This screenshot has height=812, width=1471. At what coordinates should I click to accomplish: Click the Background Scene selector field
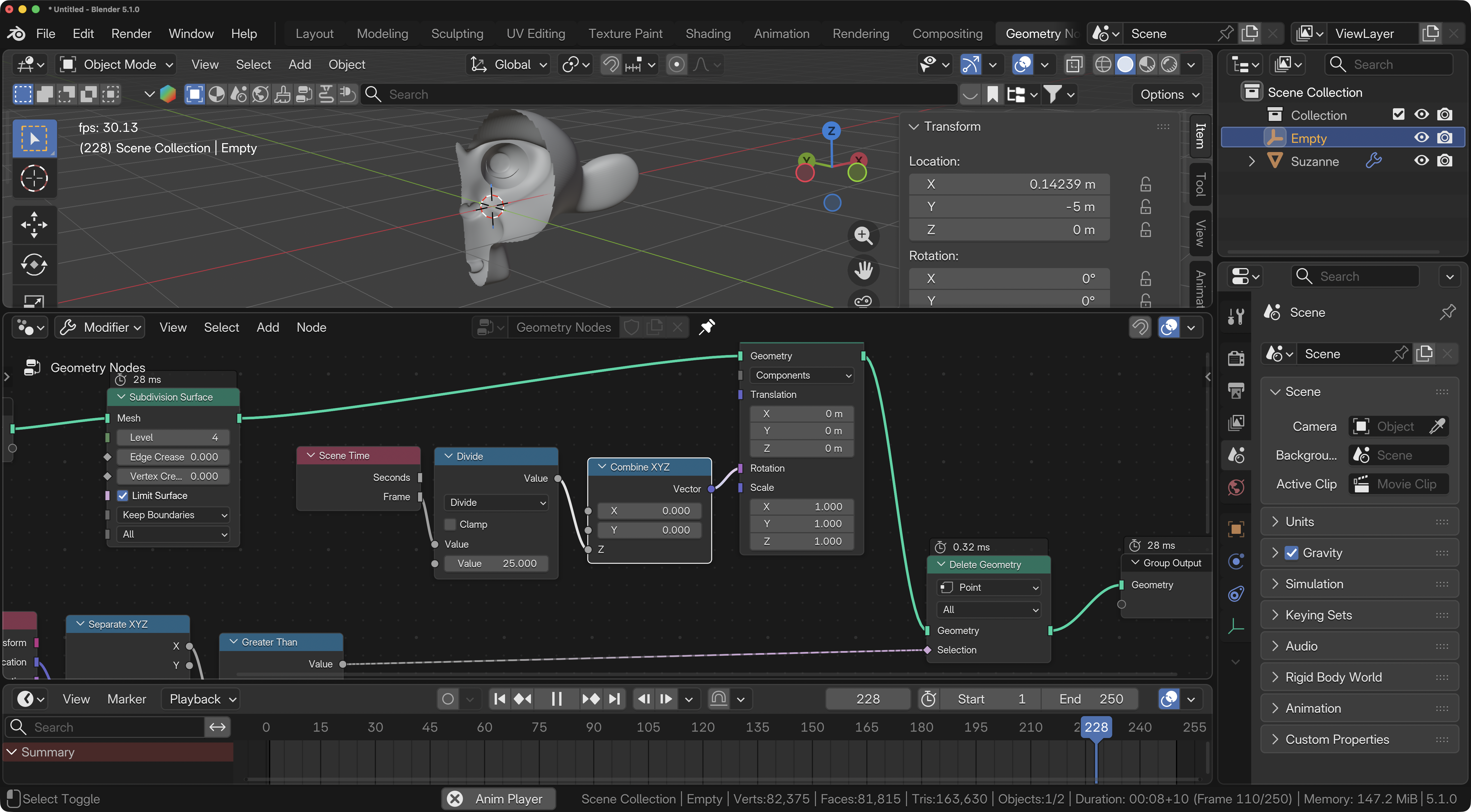click(x=1398, y=455)
